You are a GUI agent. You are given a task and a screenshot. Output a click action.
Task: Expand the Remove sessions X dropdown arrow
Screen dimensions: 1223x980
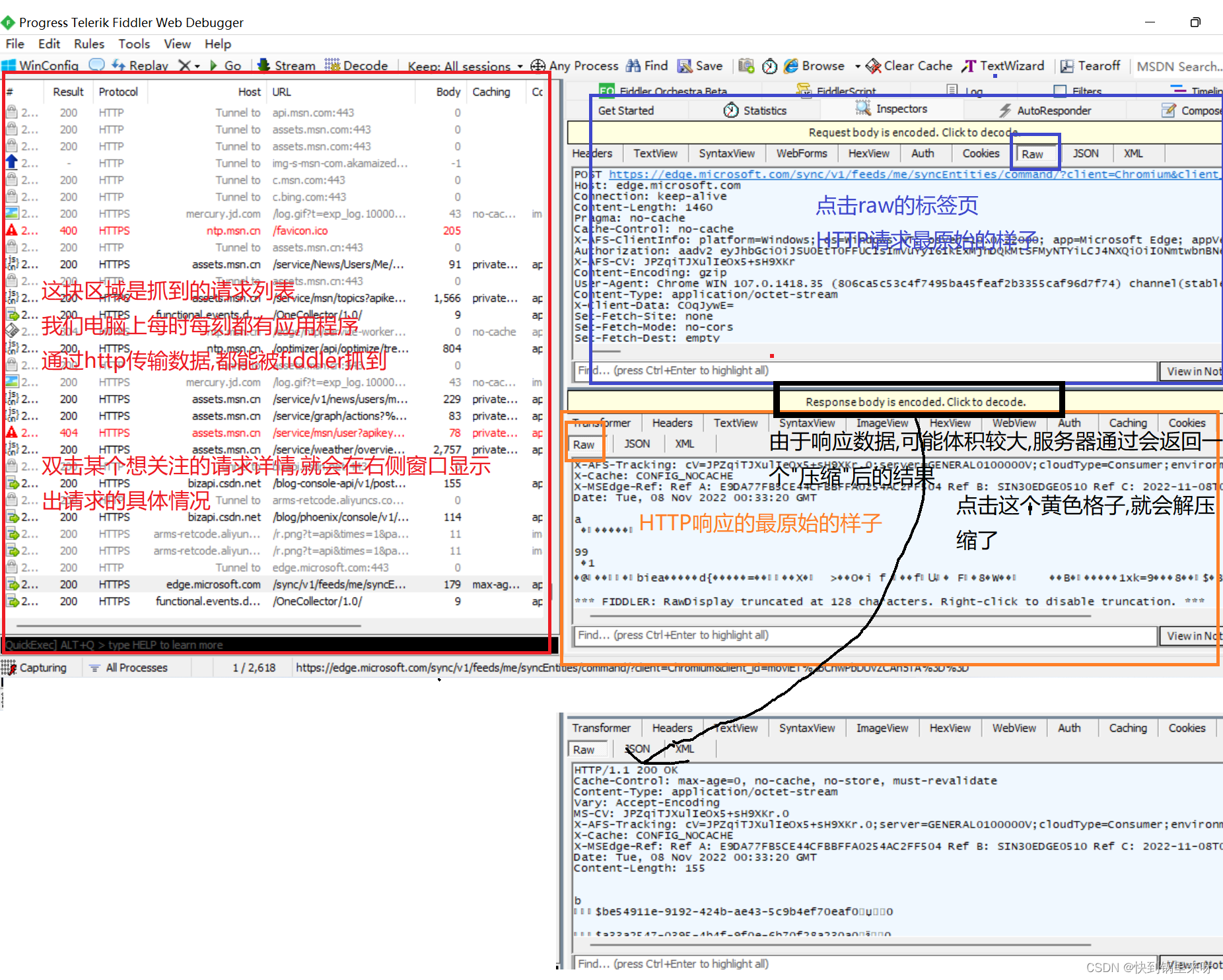click(x=197, y=66)
